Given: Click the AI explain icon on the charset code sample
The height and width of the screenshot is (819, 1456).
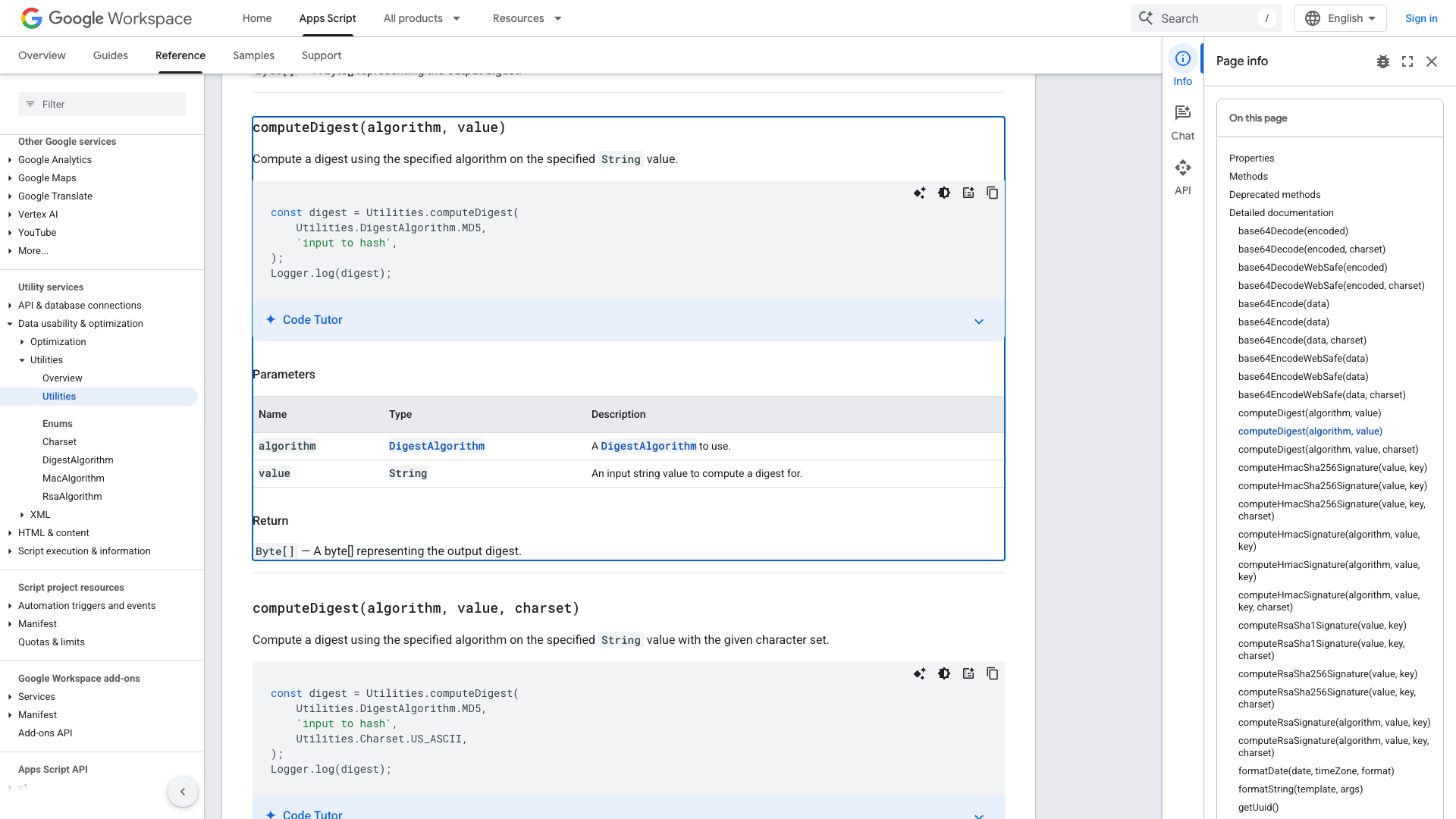Looking at the screenshot, I should [920, 673].
